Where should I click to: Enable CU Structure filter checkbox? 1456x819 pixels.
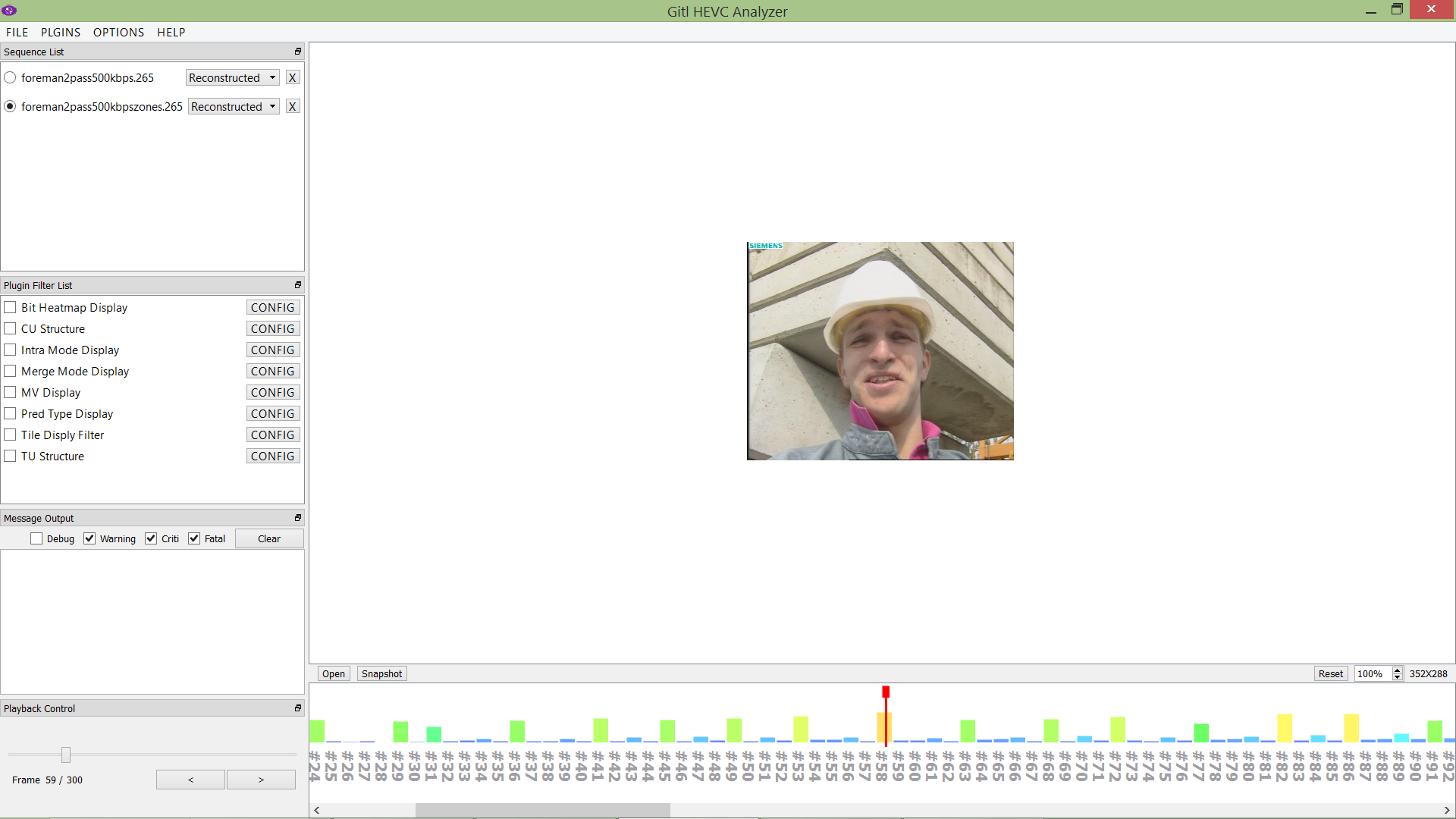(x=11, y=329)
